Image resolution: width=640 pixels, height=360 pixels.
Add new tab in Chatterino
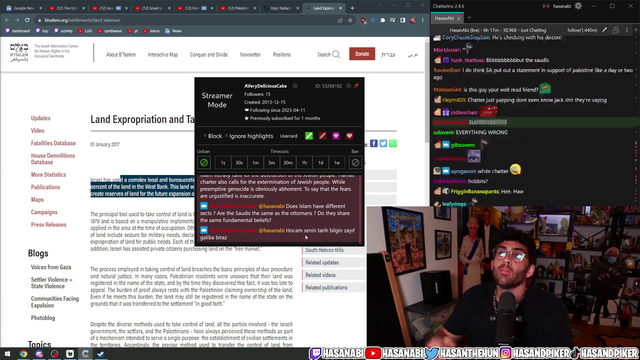point(469,18)
